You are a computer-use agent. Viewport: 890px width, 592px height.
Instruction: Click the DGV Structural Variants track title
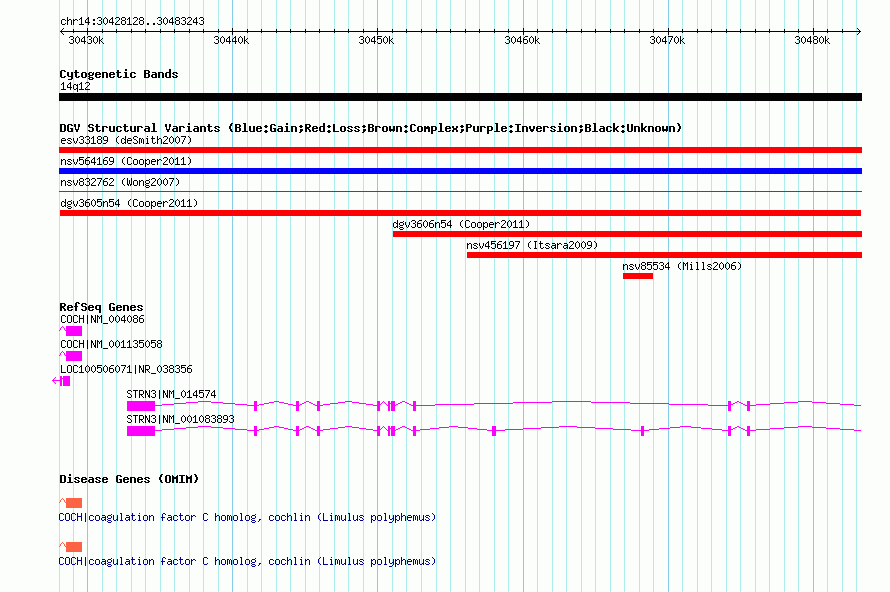coord(370,128)
